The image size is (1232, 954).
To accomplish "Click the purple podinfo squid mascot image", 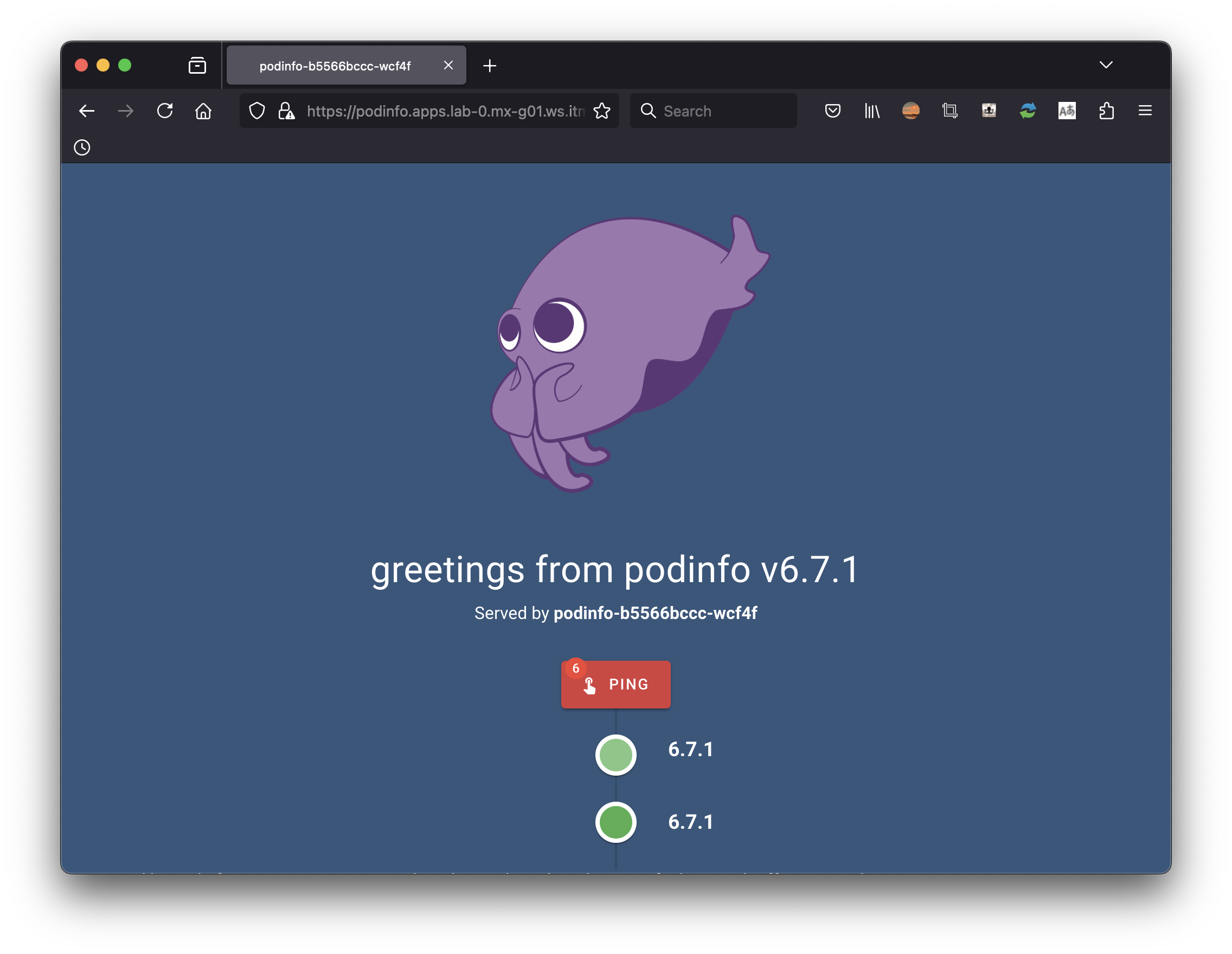I will [630, 353].
